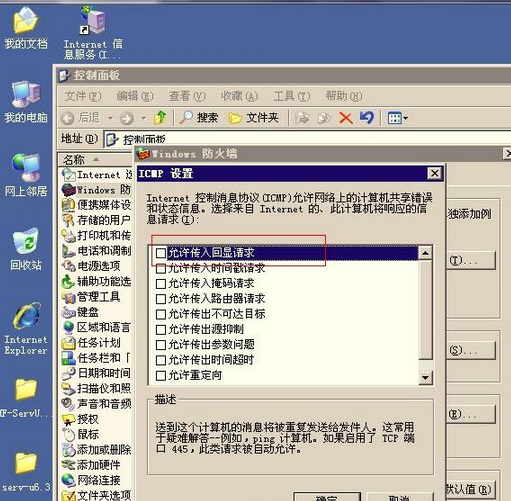Click the Copy To toolbar icon

324,118
